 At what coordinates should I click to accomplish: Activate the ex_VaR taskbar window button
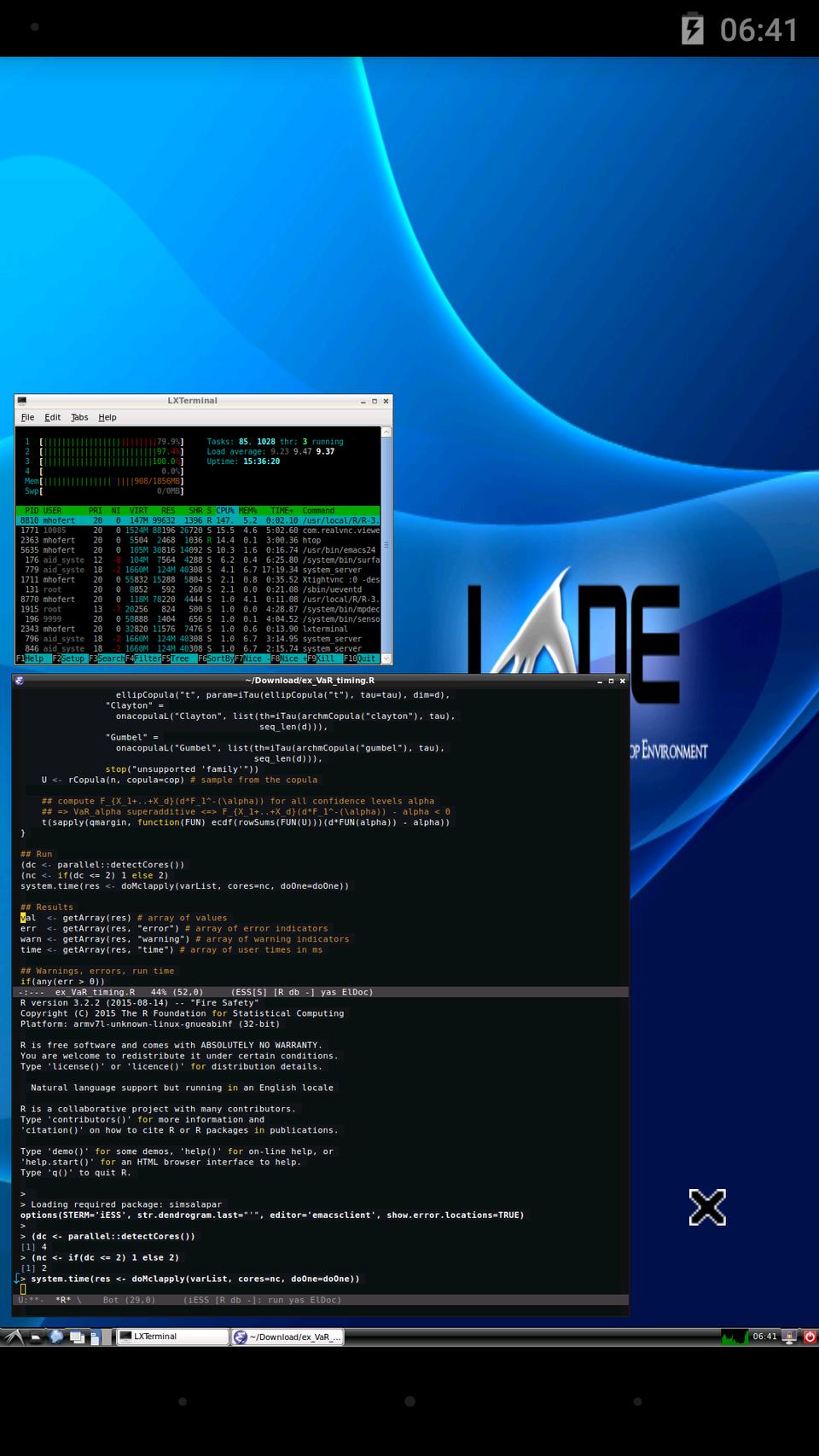288,1337
